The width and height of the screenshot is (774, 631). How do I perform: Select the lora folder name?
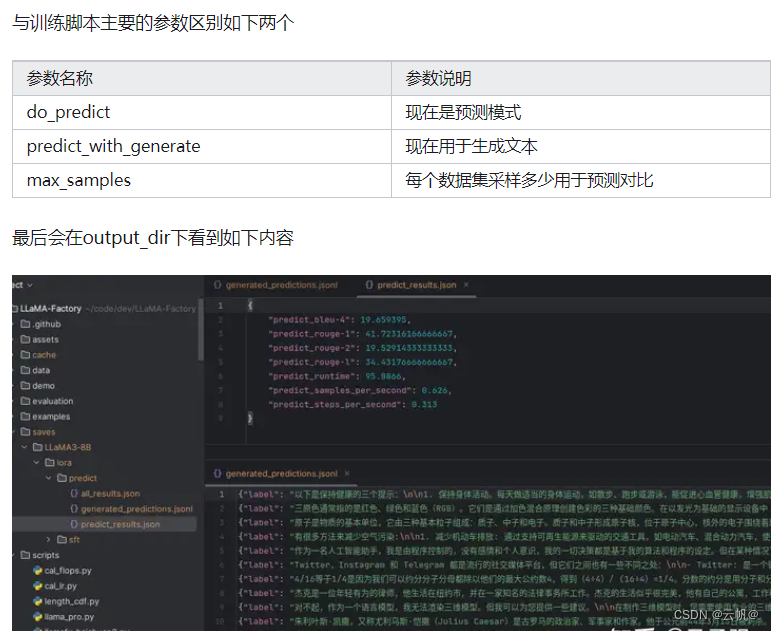(x=64, y=462)
